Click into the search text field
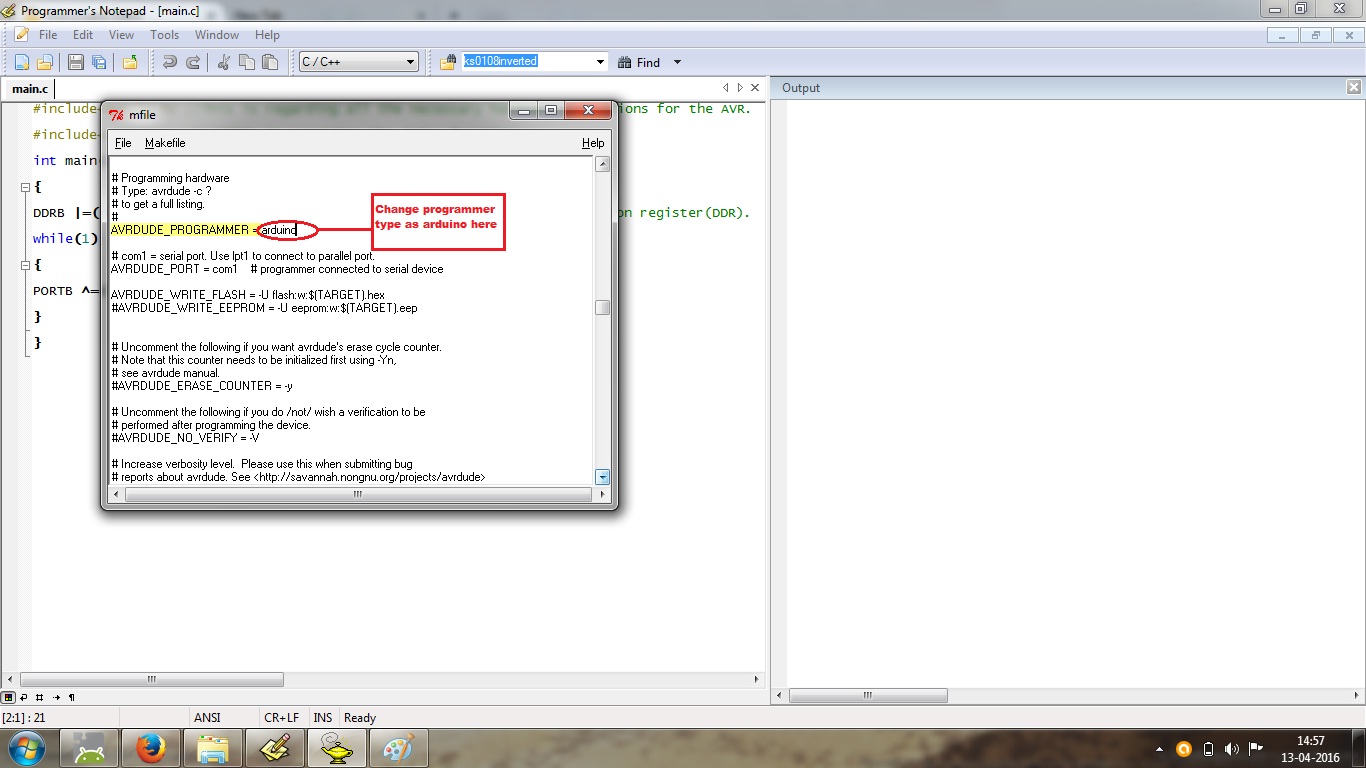1366x768 pixels. (527, 62)
